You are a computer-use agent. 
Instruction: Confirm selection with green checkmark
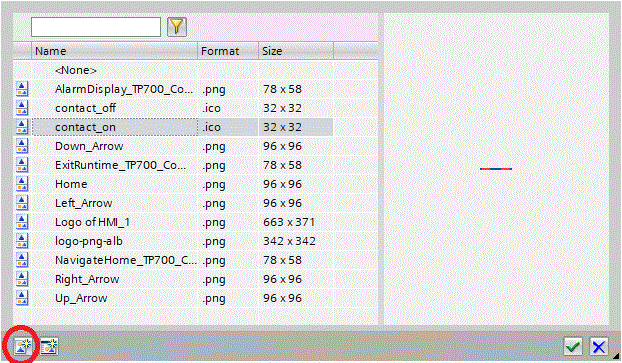point(573,346)
